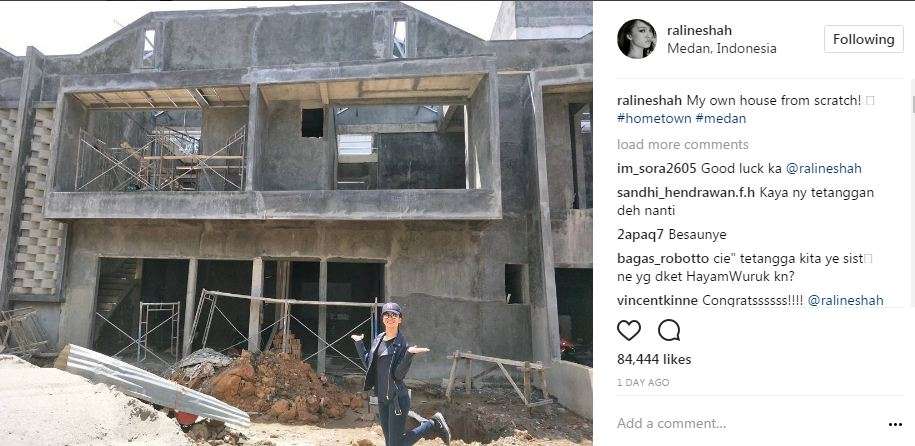Open im_sora2605 commenter profile
This screenshot has width=915, height=446.
656,169
